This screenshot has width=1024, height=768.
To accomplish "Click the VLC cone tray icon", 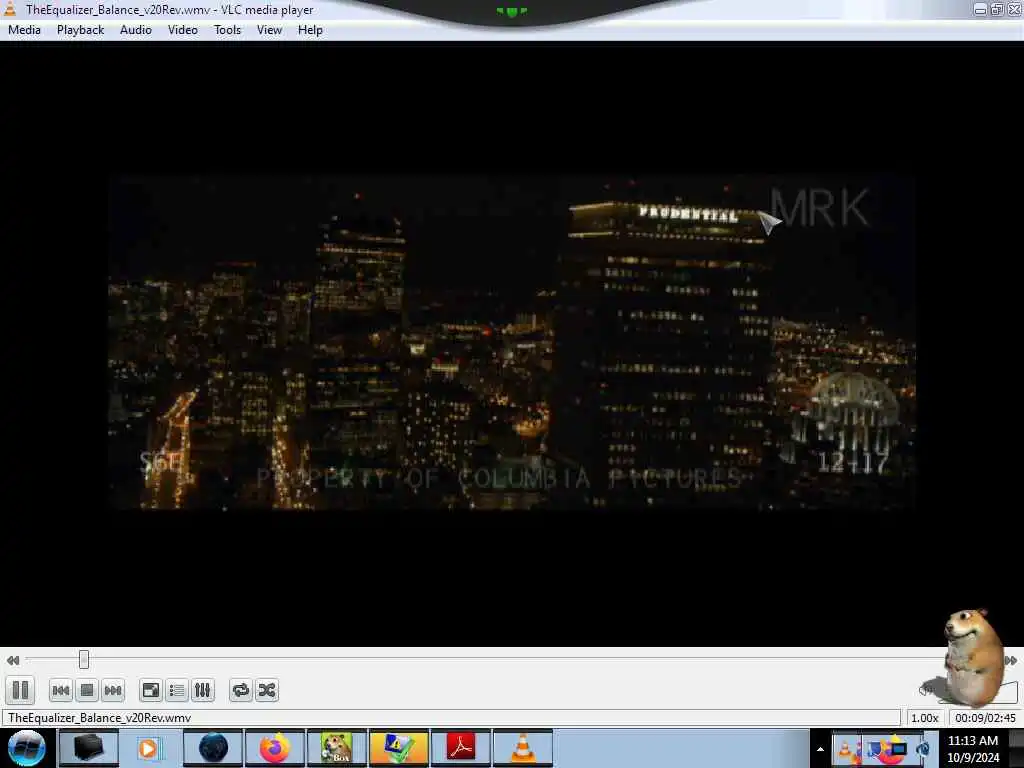I will pos(845,749).
